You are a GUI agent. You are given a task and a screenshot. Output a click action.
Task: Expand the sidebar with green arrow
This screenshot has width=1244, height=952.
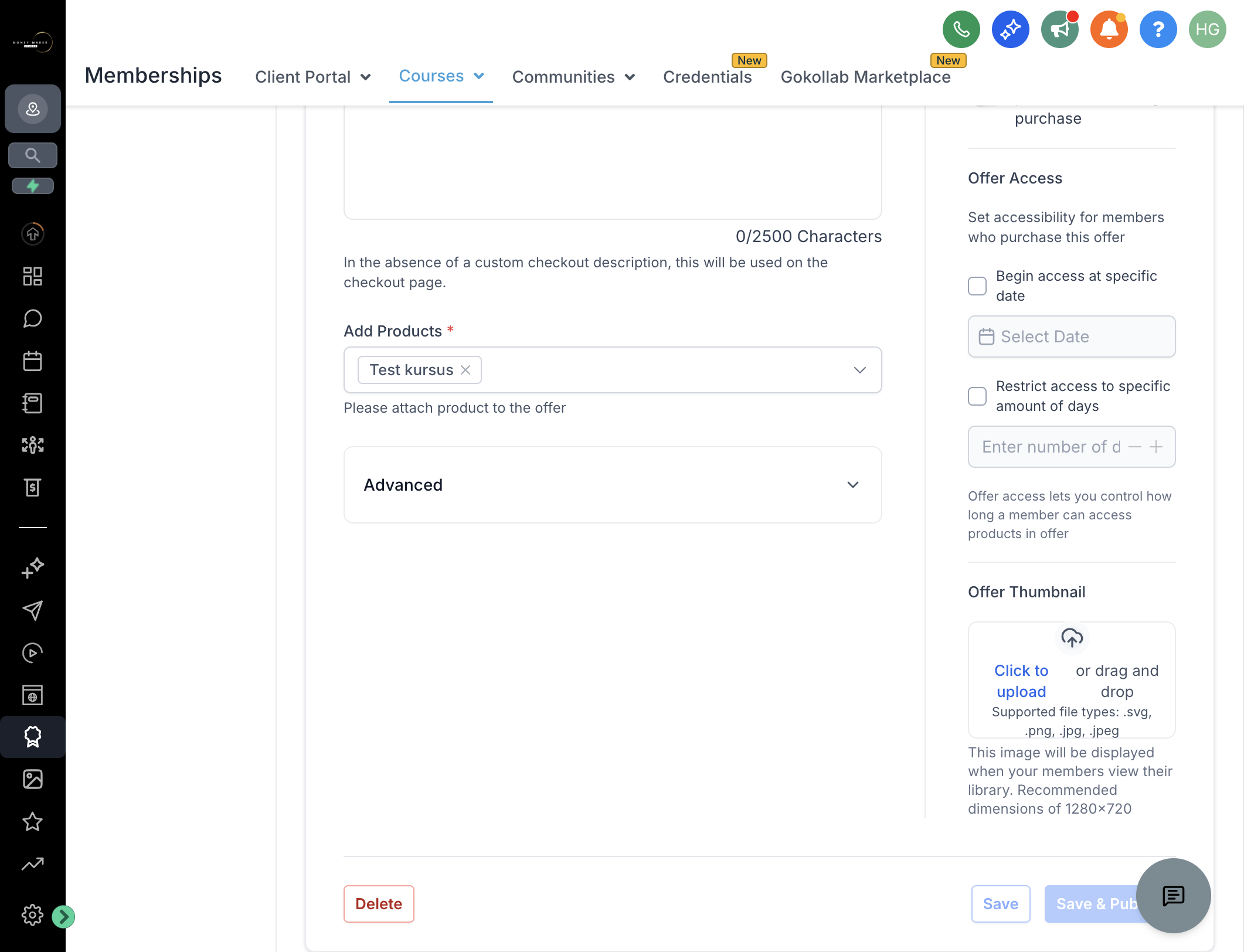point(63,916)
